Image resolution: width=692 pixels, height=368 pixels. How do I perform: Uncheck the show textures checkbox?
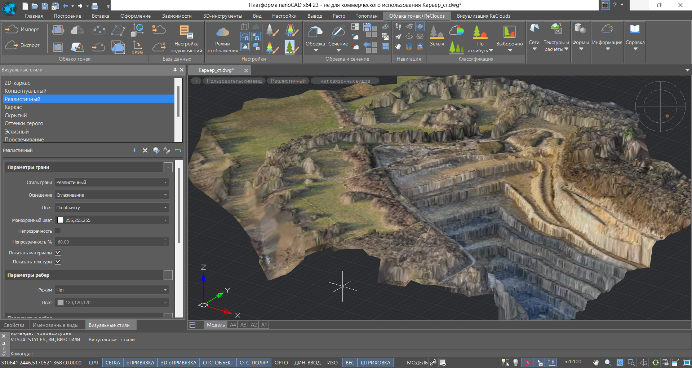[x=57, y=262]
